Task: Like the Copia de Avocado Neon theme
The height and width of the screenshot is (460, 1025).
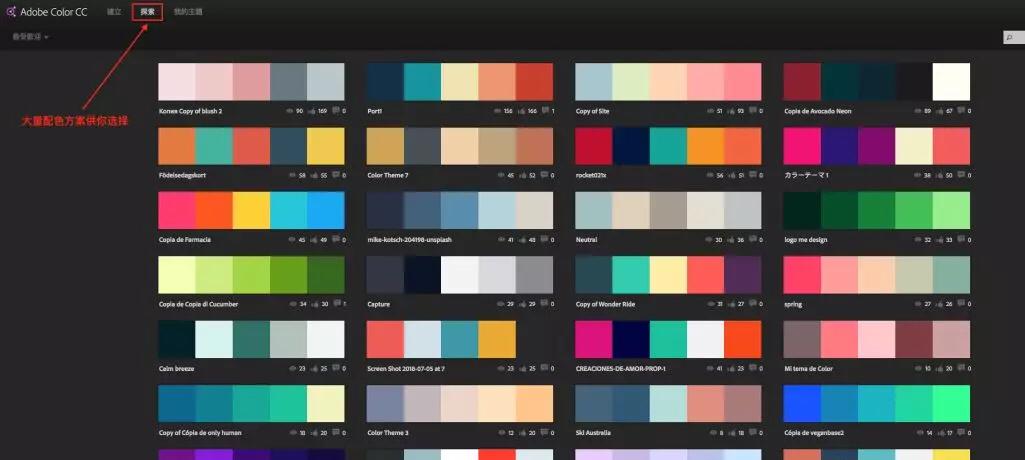Action: tap(939, 111)
